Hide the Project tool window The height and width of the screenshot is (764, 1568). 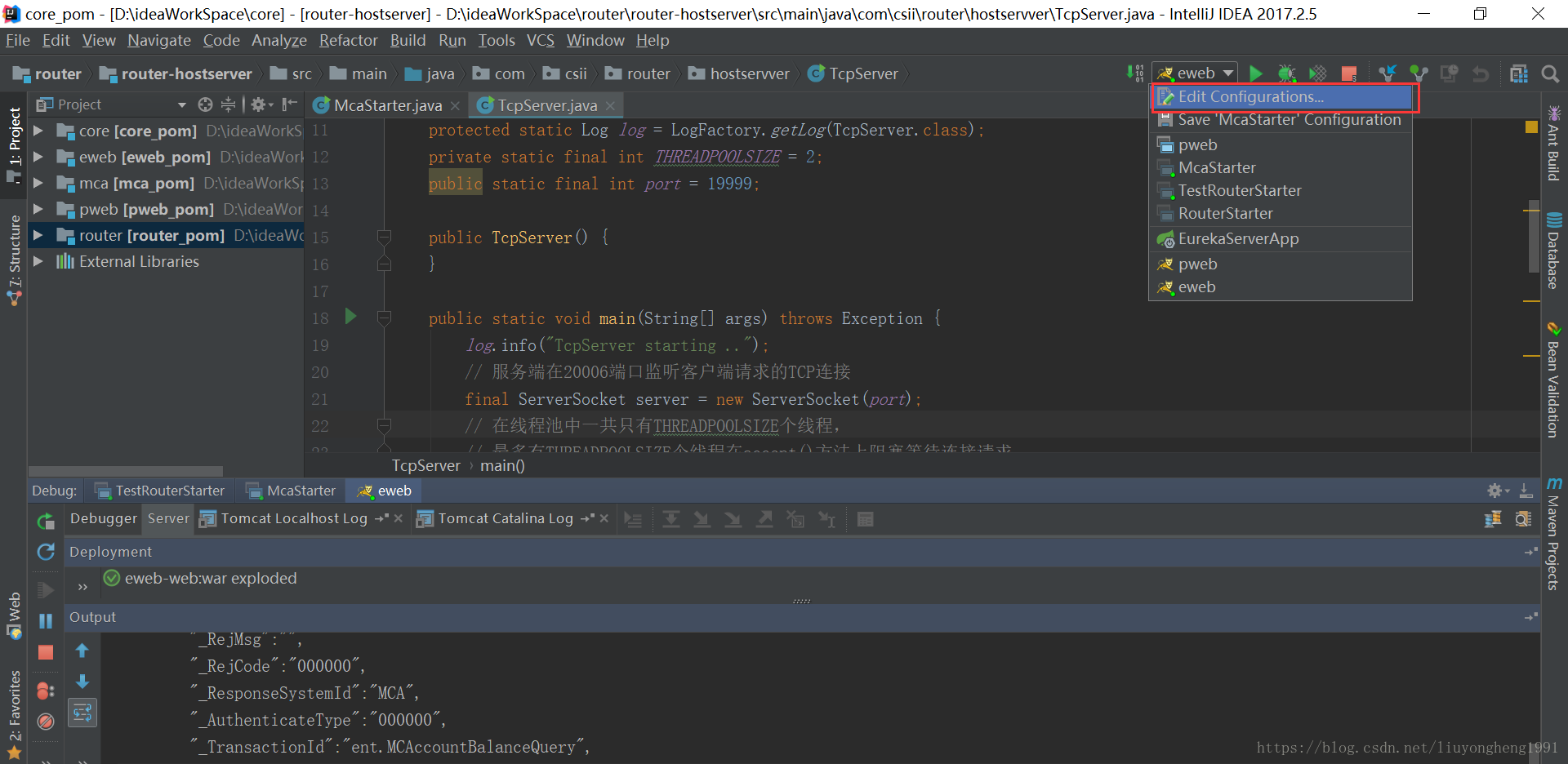[x=289, y=104]
